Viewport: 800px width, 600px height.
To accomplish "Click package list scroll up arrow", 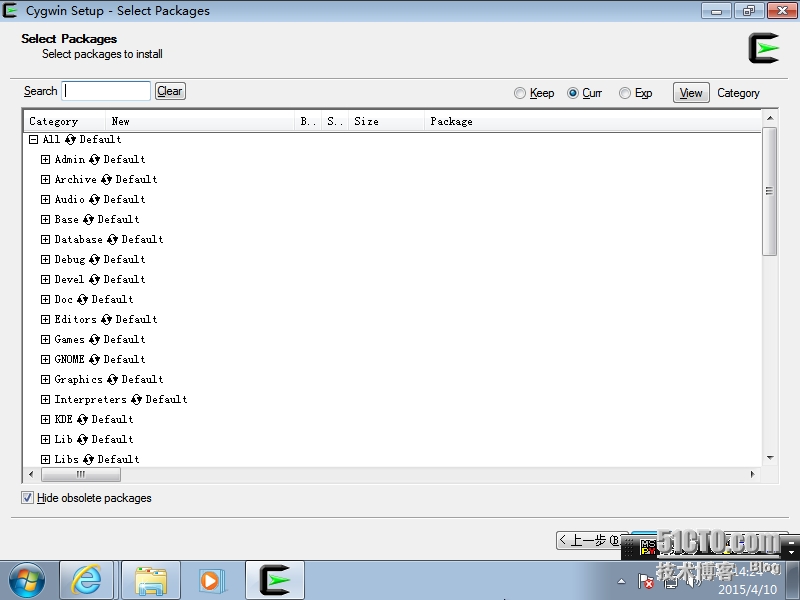I will click(x=770, y=118).
